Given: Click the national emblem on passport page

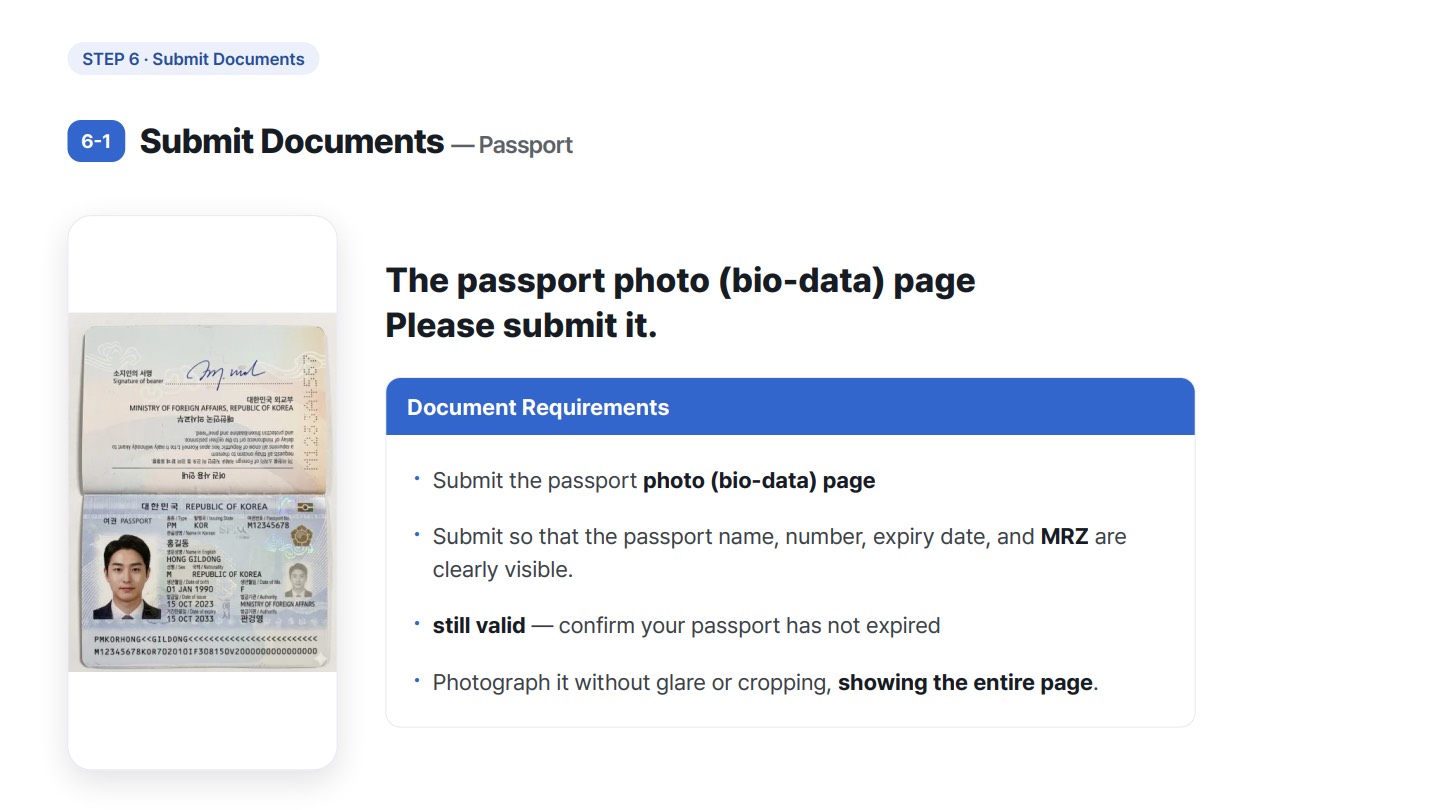Looking at the screenshot, I should click(301, 535).
